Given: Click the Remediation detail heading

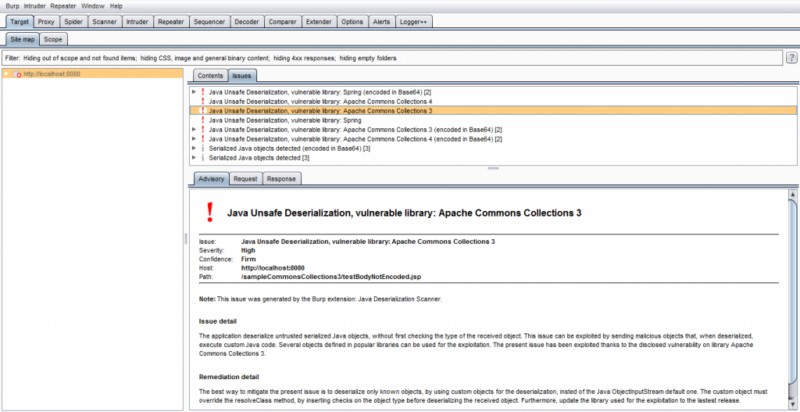Looking at the screenshot, I should (229, 377).
